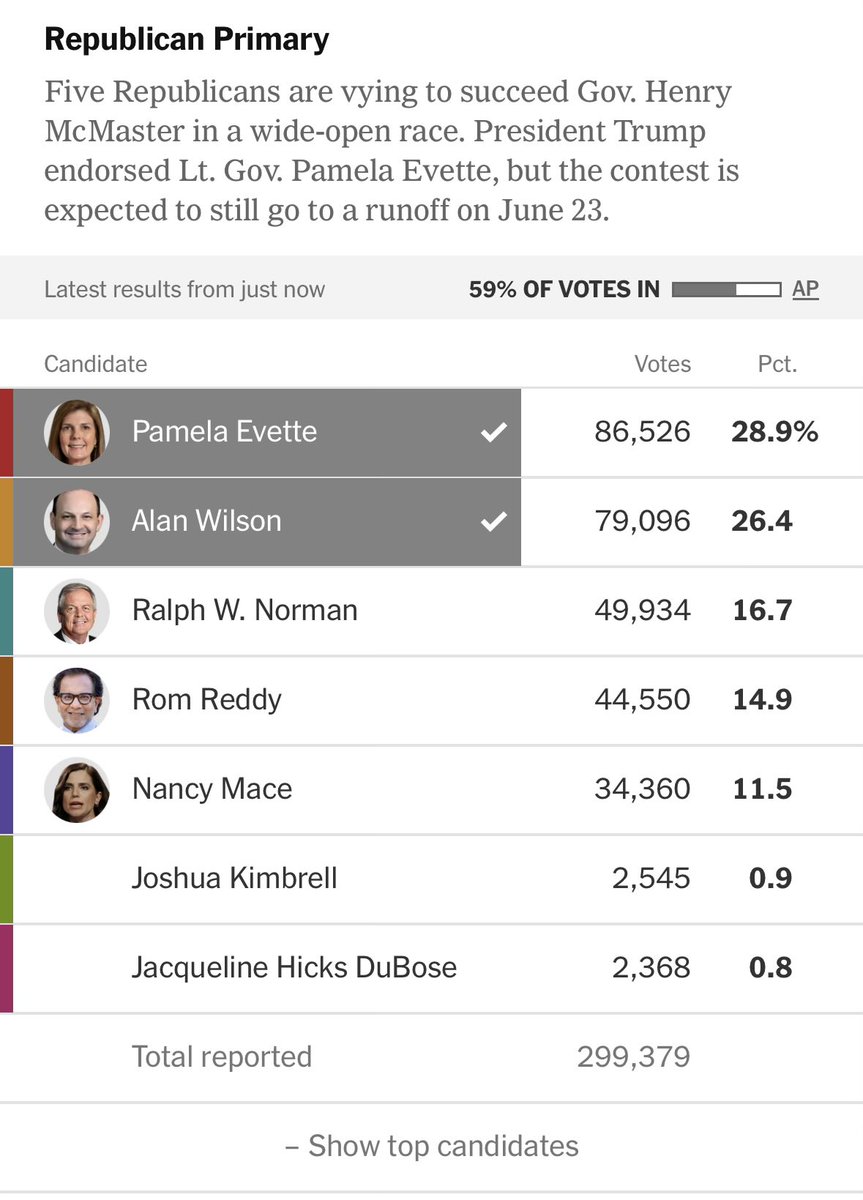
Task: Click the Pct. column header
Action: click(x=777, y=364)
